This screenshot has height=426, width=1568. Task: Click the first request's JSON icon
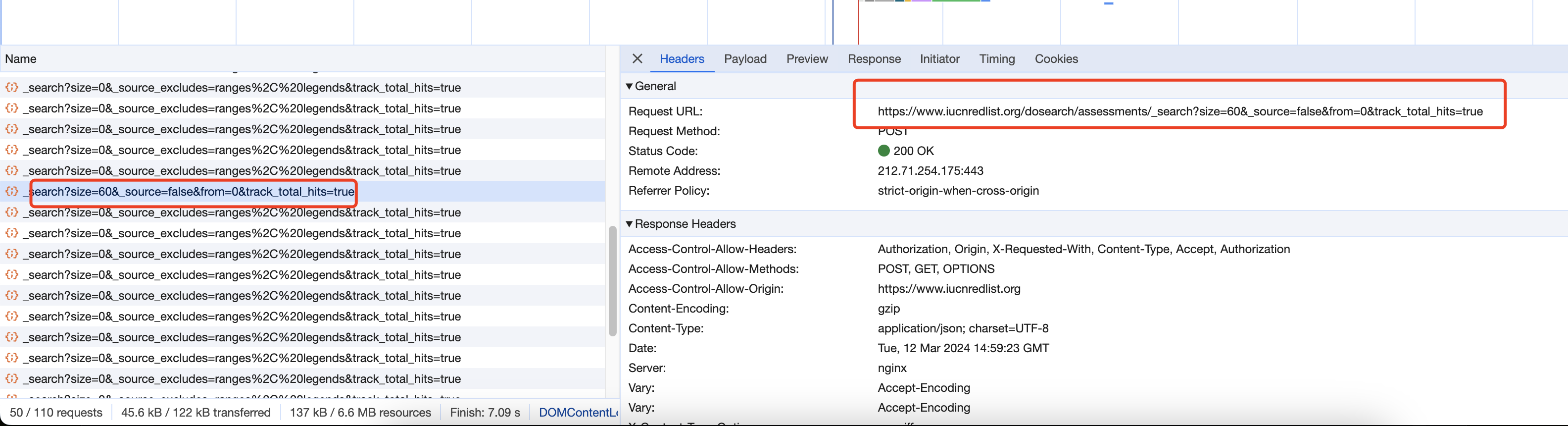point(11,87)
